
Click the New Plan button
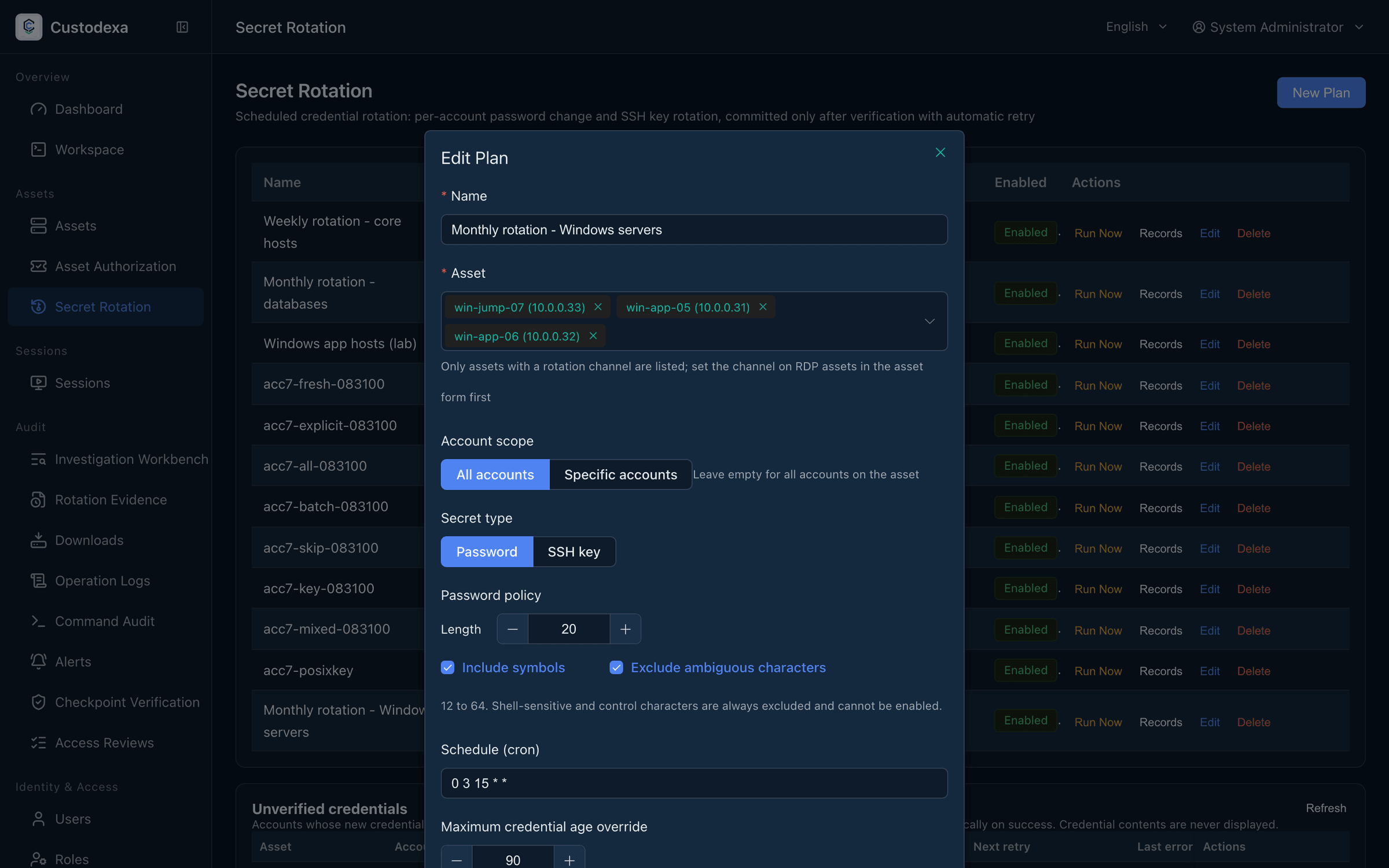pyautogui.click(x=1321, y=93)
